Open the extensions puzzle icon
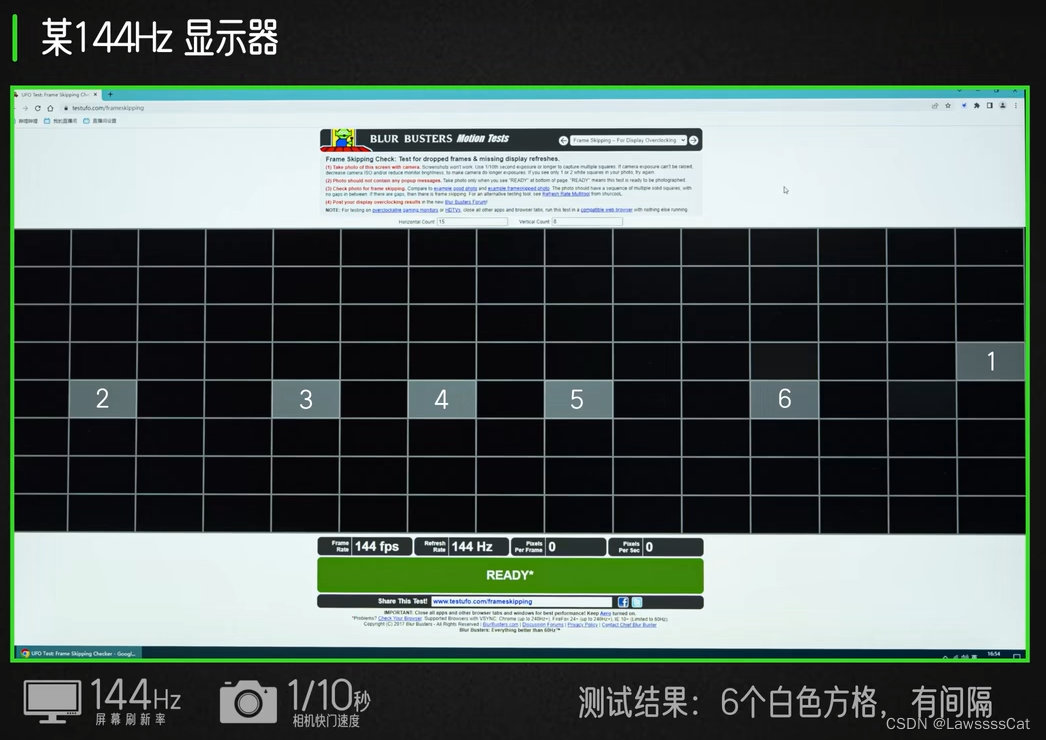Image resolution: width=1046 pixels, height=740 pixels. pos(977,105)
